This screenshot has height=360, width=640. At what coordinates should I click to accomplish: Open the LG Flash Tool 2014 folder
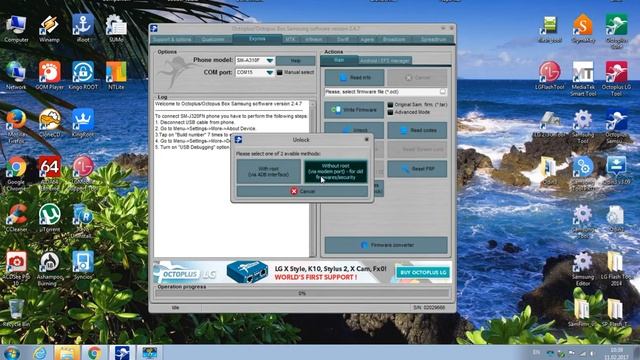[616, 269]
